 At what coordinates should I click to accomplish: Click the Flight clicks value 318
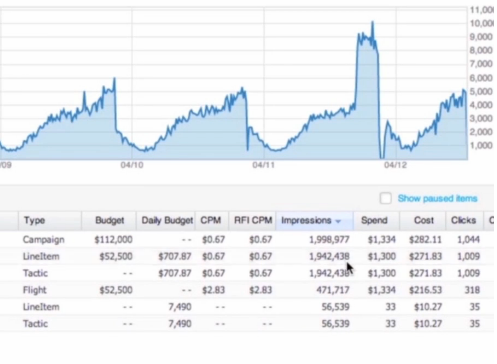coord(472,290)
